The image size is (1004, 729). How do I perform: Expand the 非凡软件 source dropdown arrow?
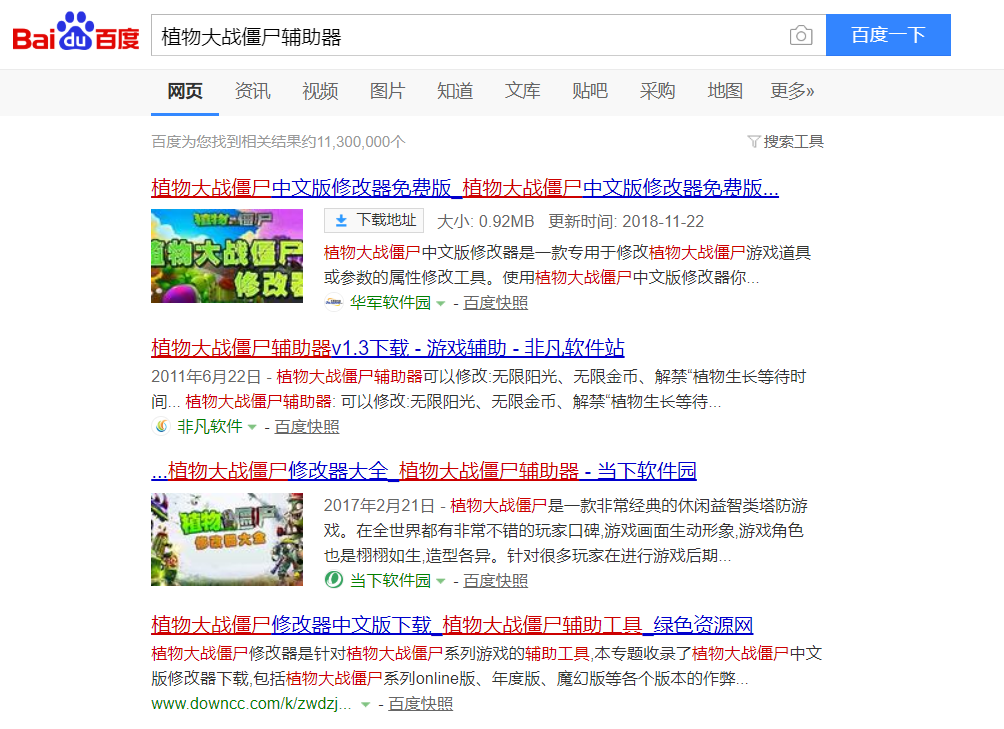(x=252, y=427)
